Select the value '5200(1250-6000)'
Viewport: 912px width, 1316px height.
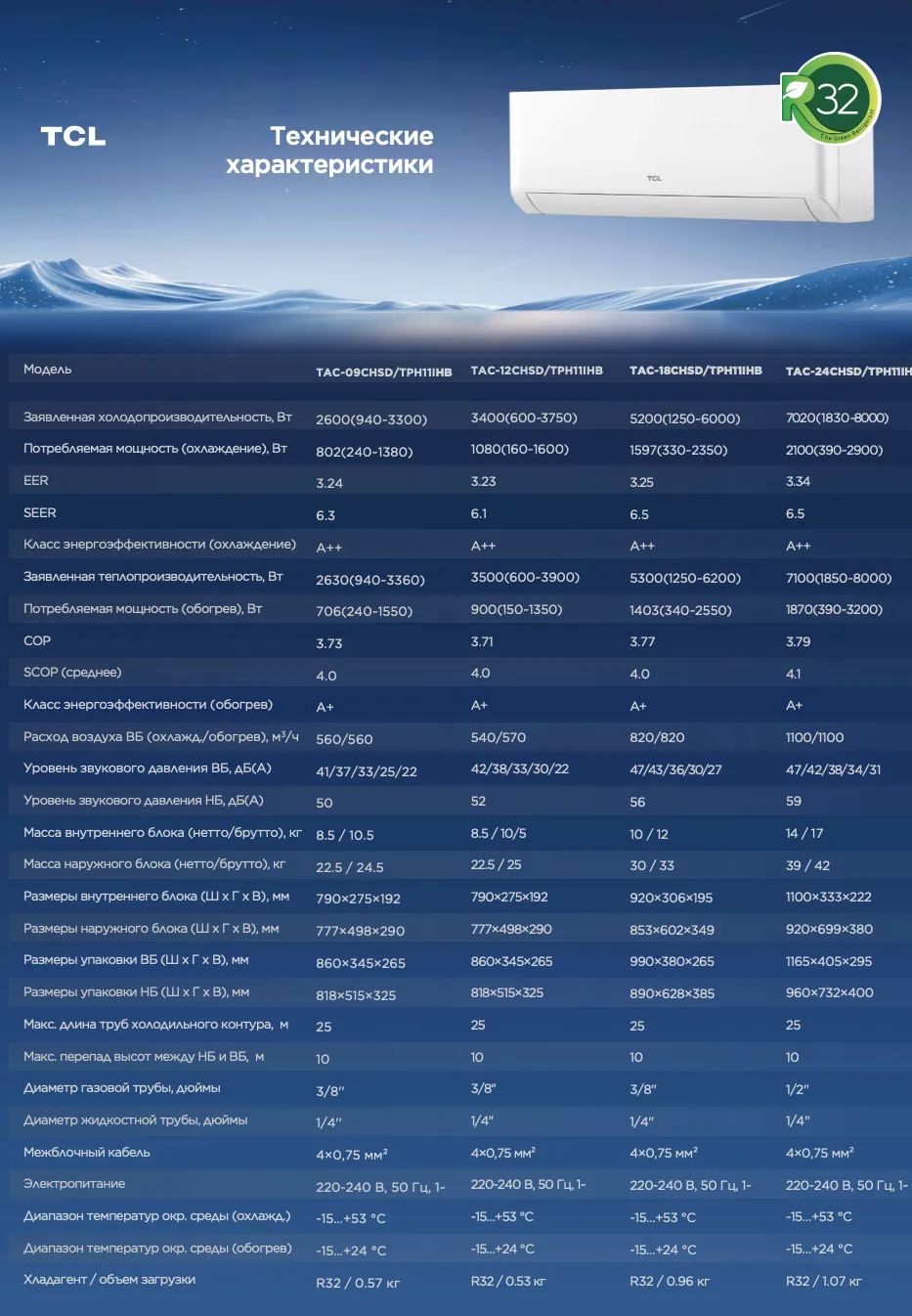(685, 418)
